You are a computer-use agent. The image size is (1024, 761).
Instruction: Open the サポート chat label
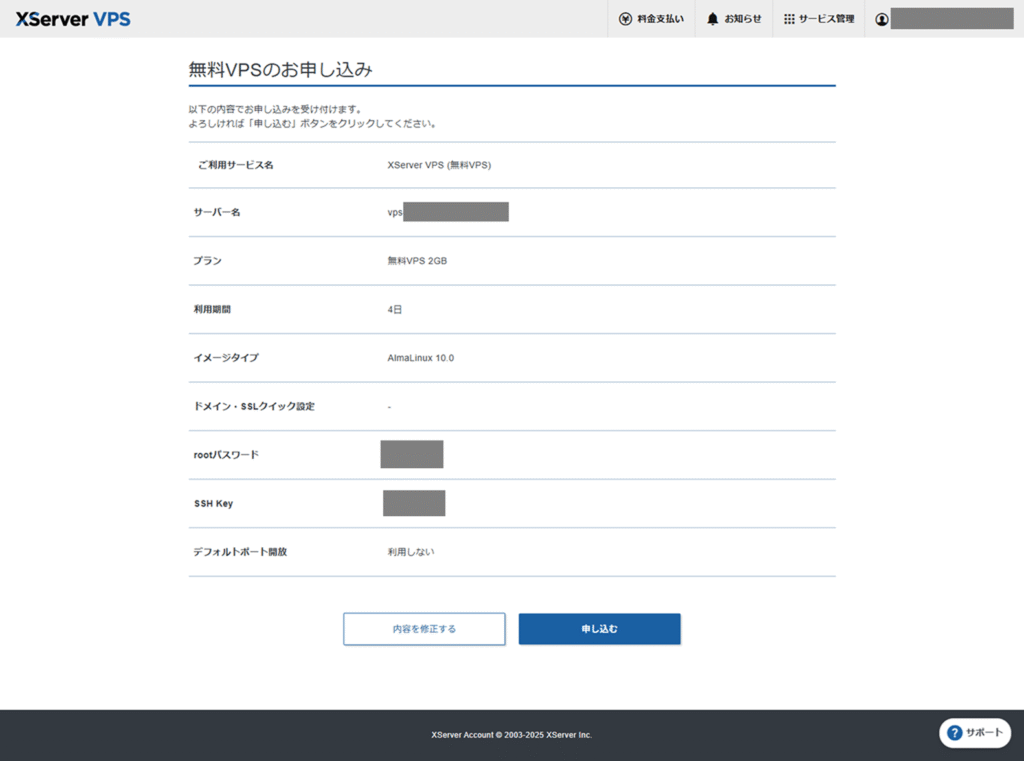pos(984,733)
